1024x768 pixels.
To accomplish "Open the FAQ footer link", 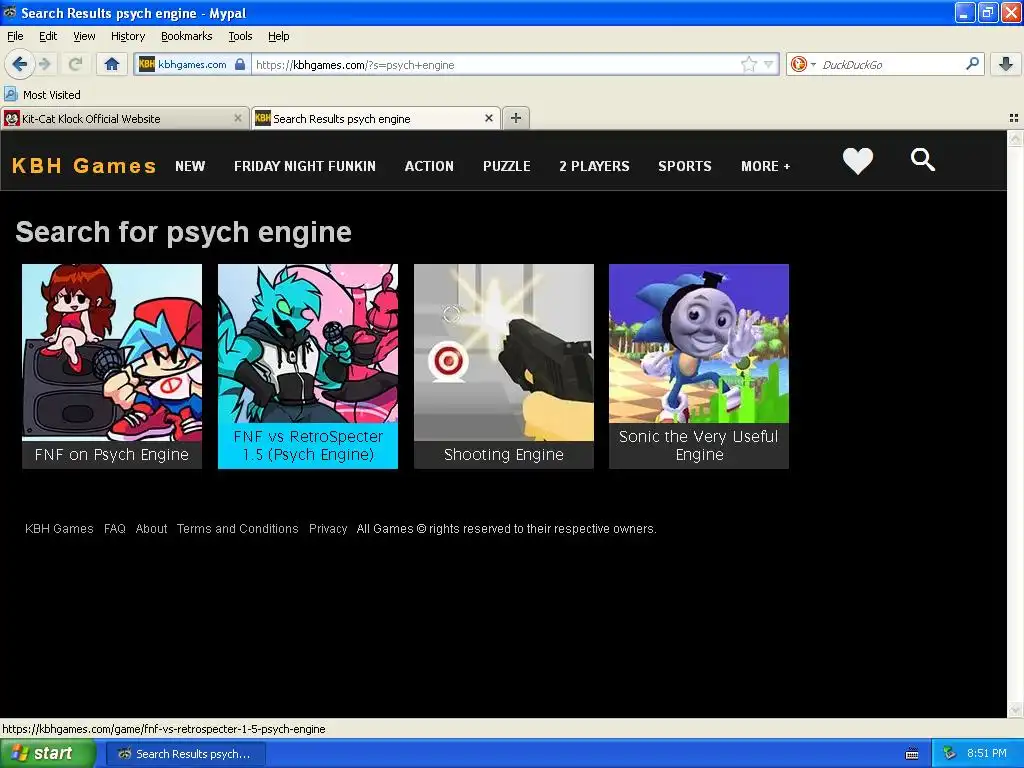I will pyautogui.click(x=114, y=528).
